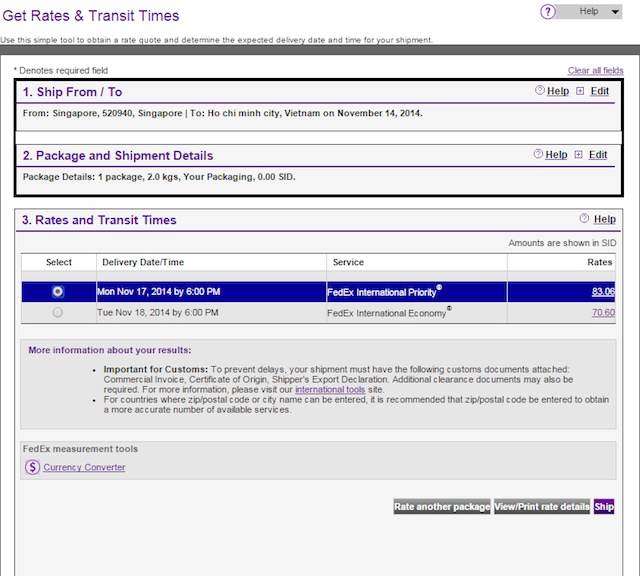Open the 83.06 rate details link
This screenshot has height=576, width=640.
tap(603, 291)
